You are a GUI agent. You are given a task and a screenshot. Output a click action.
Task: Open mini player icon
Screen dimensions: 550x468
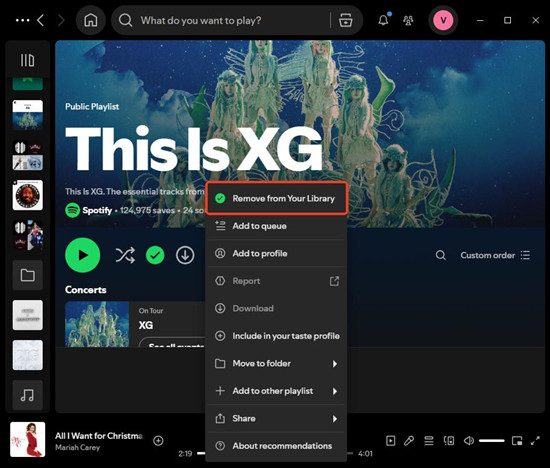pyautogui.click(x=517, y=441)
